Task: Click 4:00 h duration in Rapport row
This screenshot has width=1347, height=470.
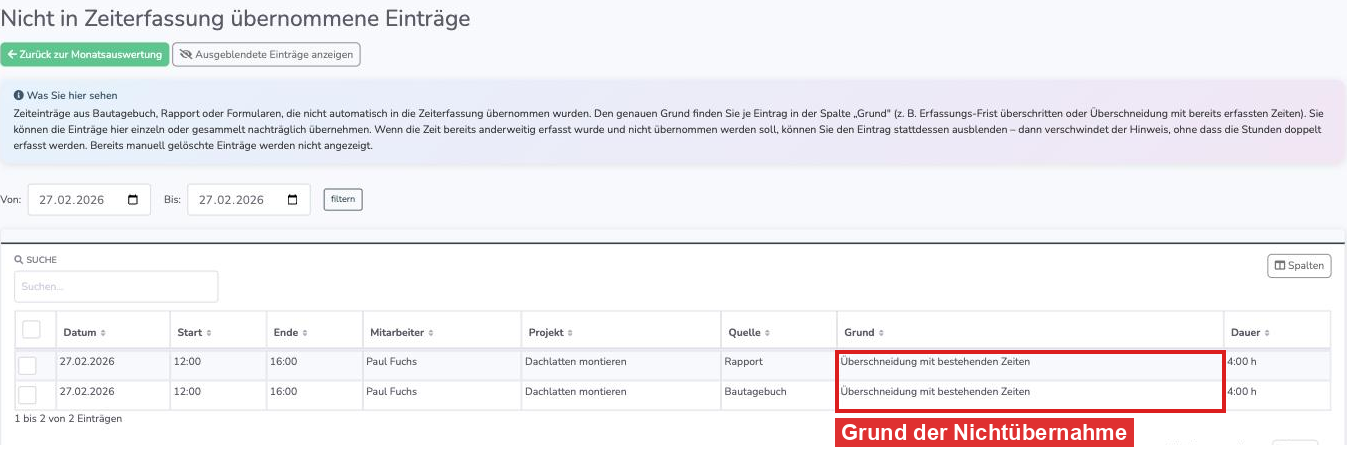Action: [1241, 362]
